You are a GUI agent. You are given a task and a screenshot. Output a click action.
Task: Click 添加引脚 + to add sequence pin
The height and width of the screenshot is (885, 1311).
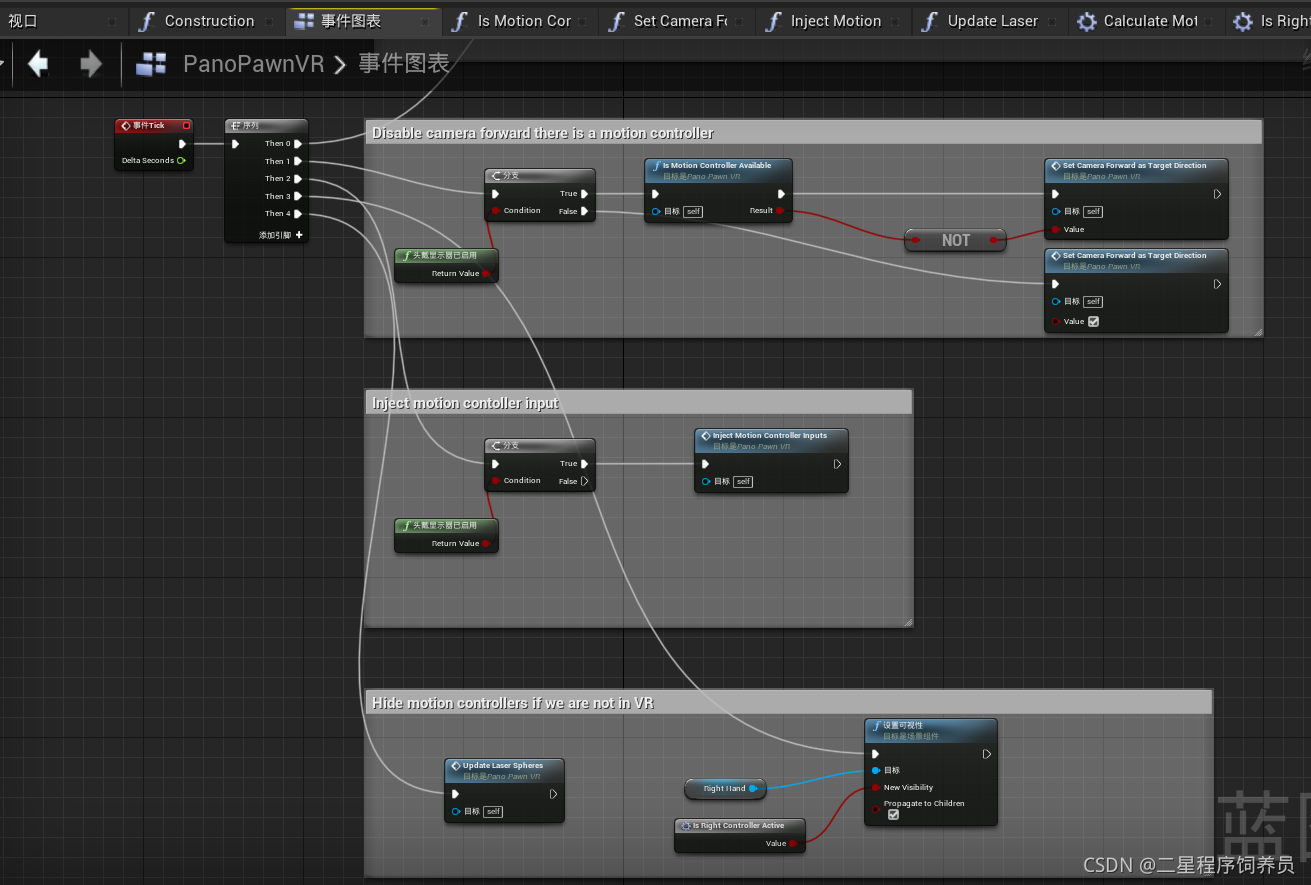coord(280,235)
